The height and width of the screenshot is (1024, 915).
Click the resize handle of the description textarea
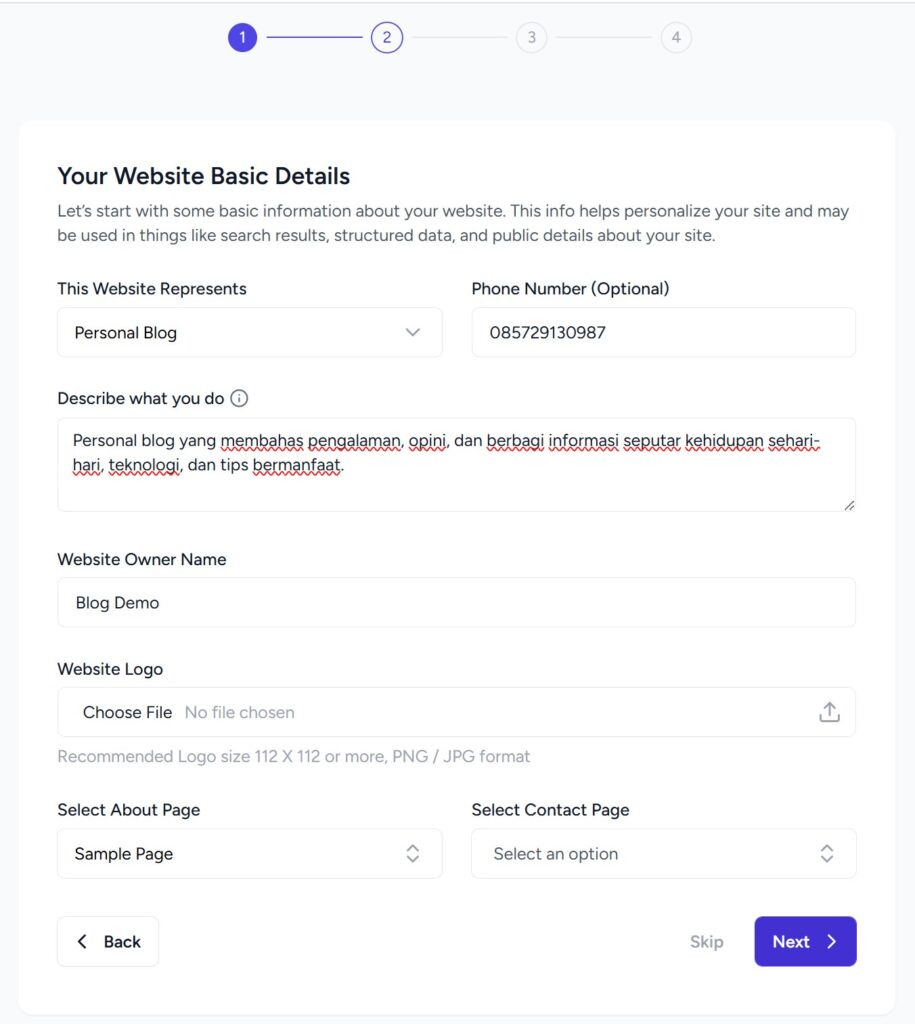850,508
